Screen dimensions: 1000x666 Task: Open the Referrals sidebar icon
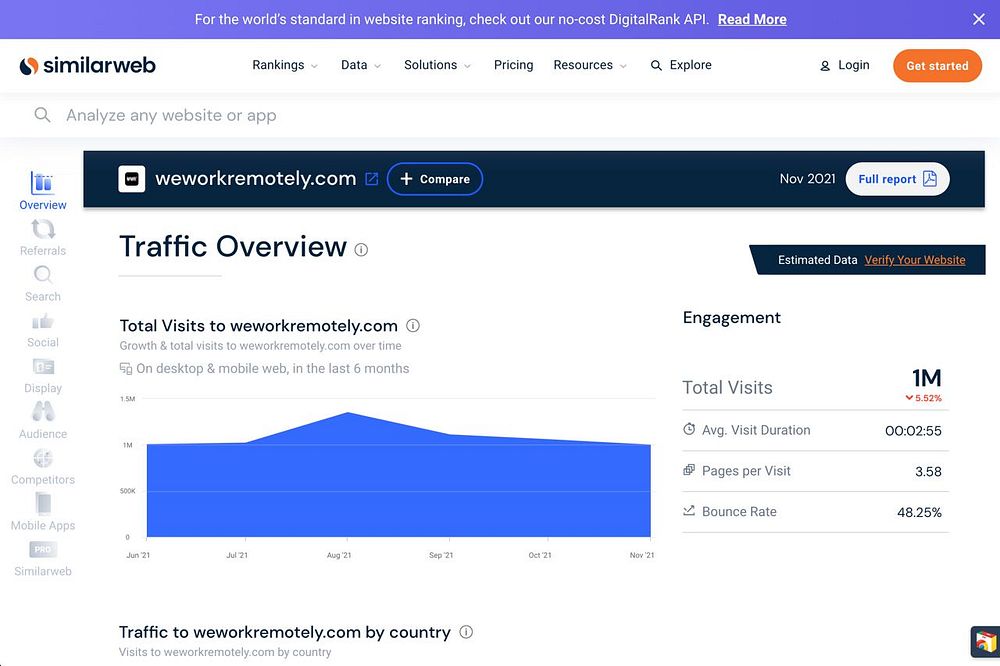coord(43,229)
